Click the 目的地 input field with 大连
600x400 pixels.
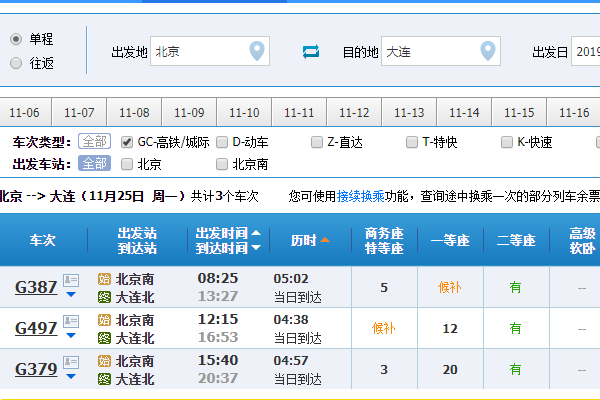pyautogui.click(x=441, y=51)
